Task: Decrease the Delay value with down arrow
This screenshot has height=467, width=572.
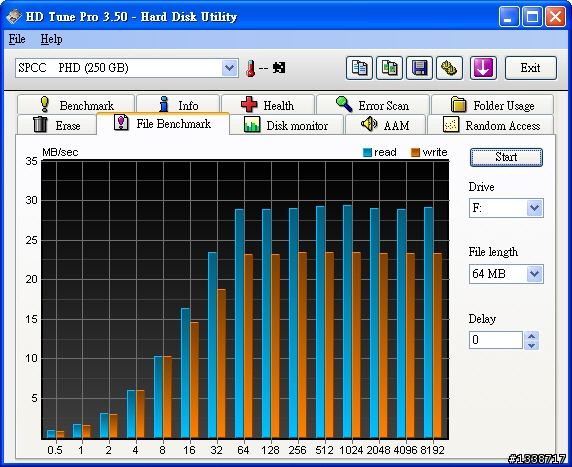Action: (x=532, y=345)
